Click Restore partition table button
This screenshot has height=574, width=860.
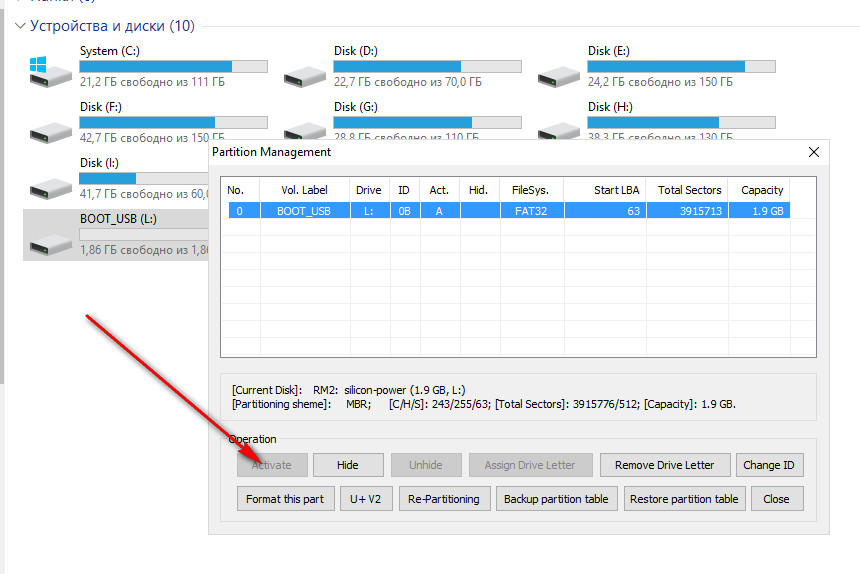tap(685, 499)
